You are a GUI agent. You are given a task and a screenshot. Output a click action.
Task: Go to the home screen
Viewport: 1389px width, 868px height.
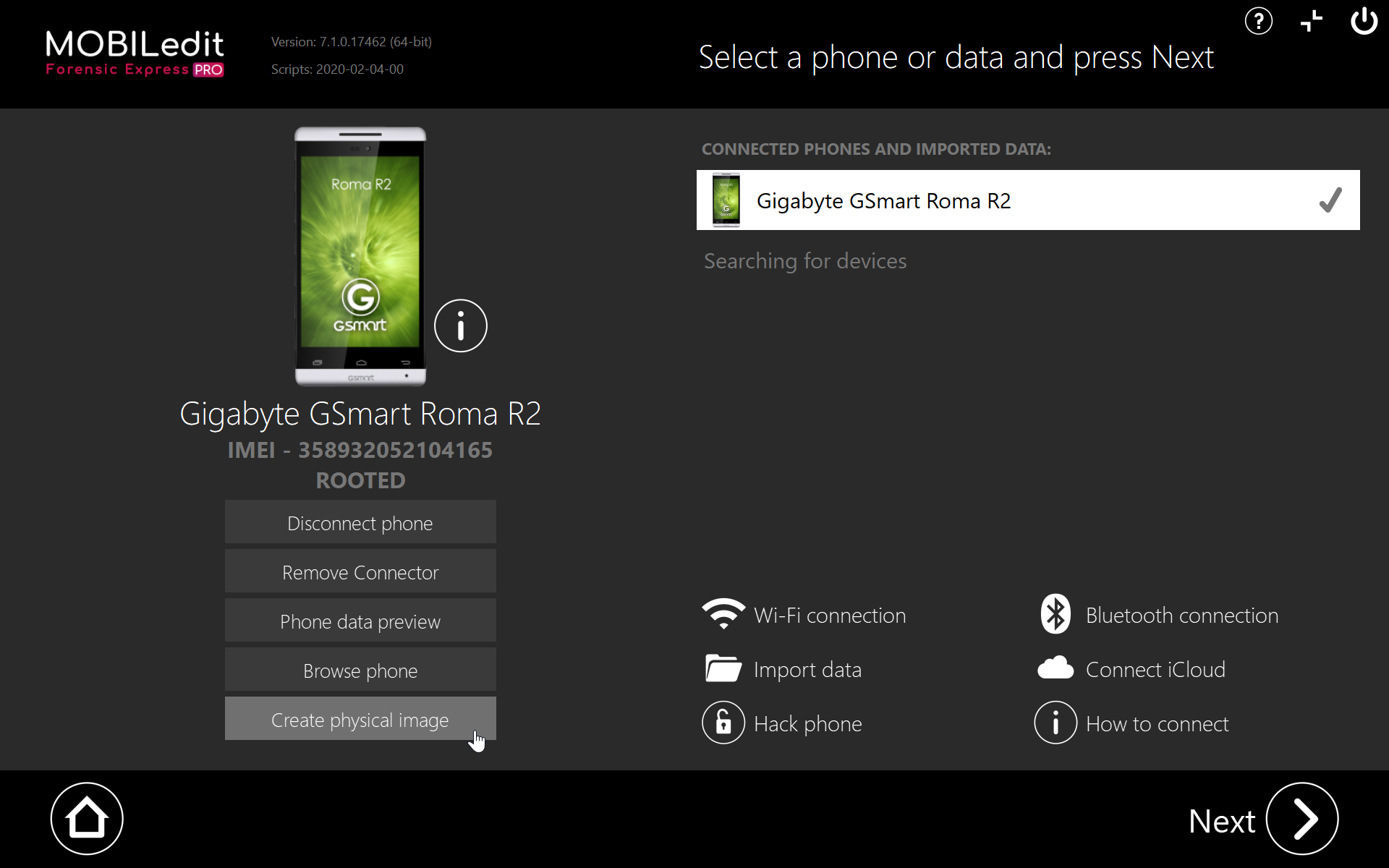click(x=87, y=819)
